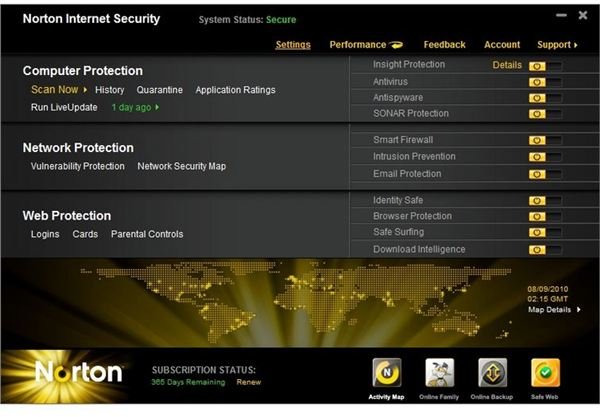Toggle the Safe Surfing switch
This screenshot has height=417, width=600.
coord(545,233)
